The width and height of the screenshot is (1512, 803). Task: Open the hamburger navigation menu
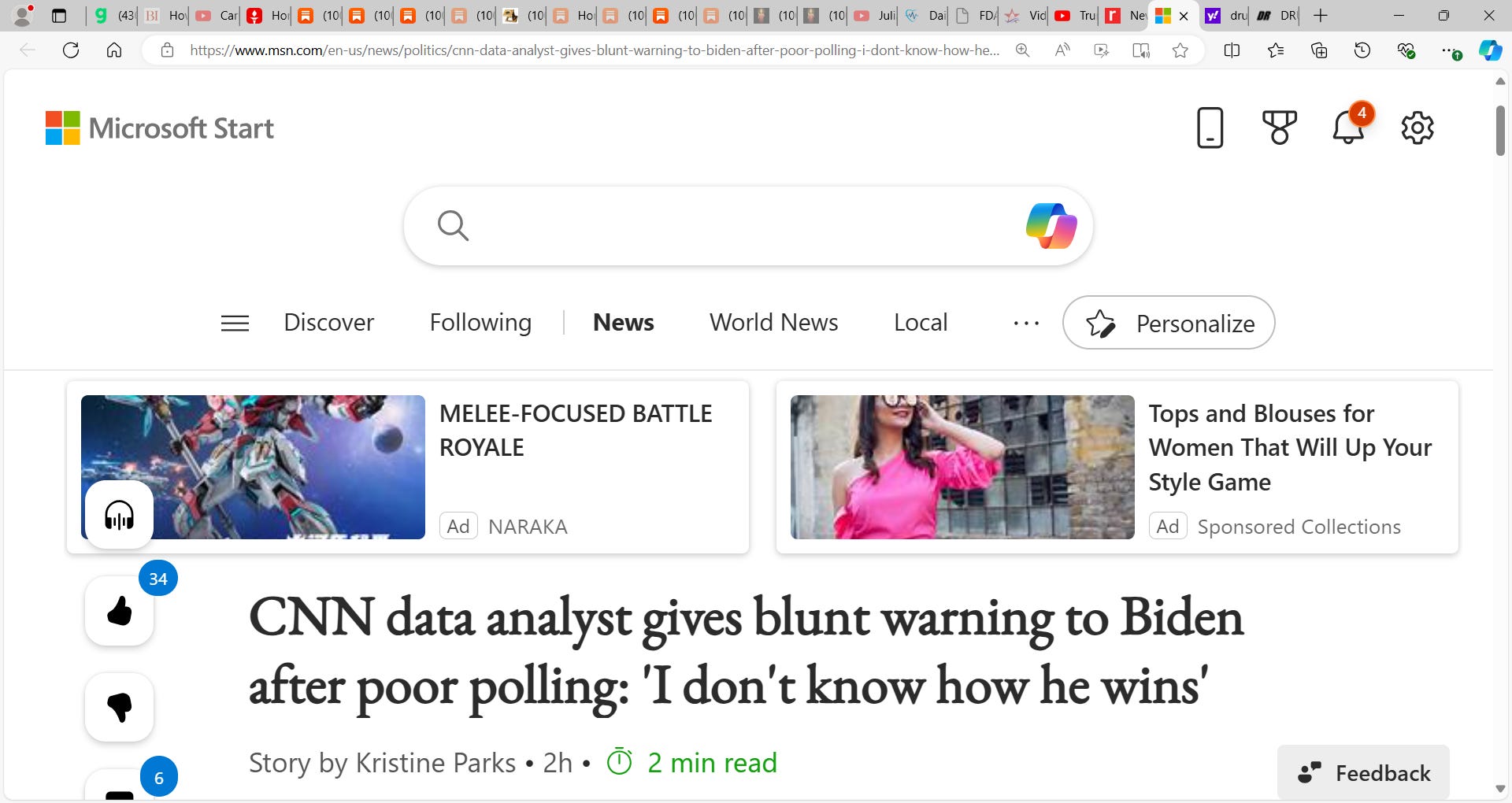coord(235,323)
